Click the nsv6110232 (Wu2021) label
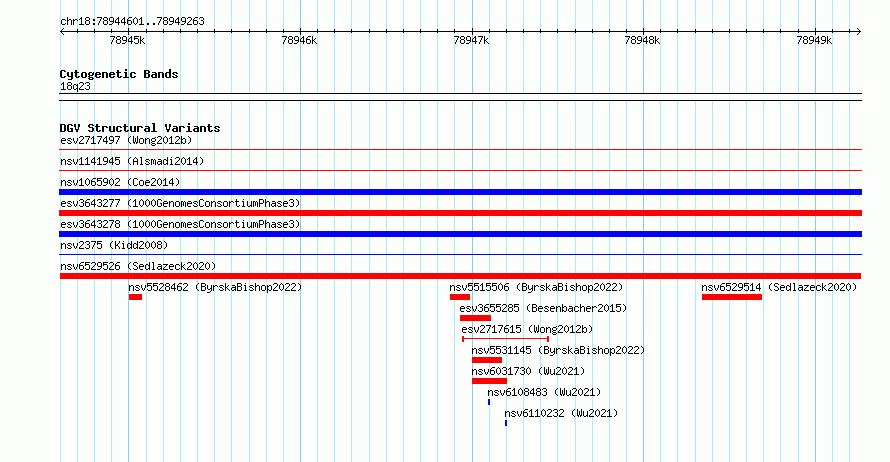Screen dimensions: 890x462 (561, 413)
